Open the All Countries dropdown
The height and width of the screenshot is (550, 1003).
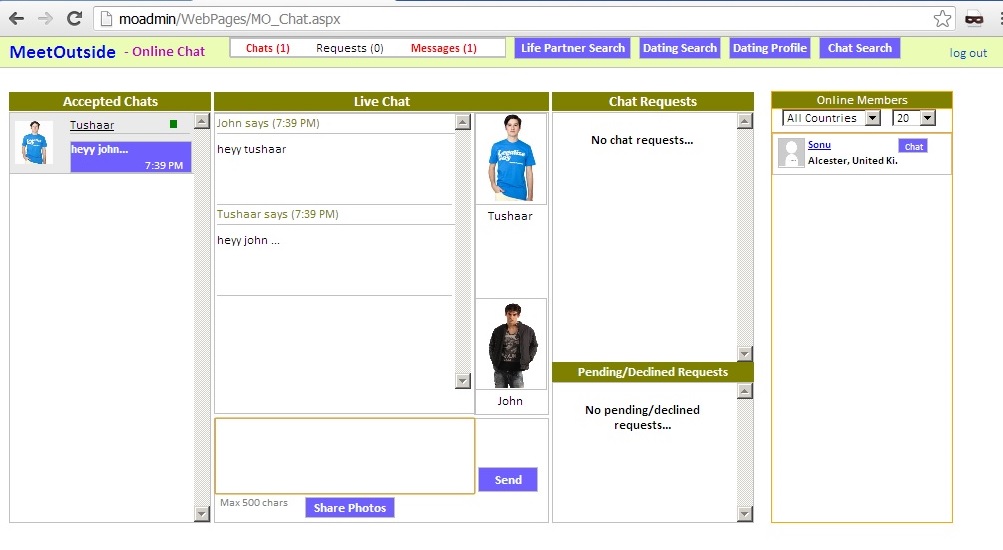click(x=832, y=118)
